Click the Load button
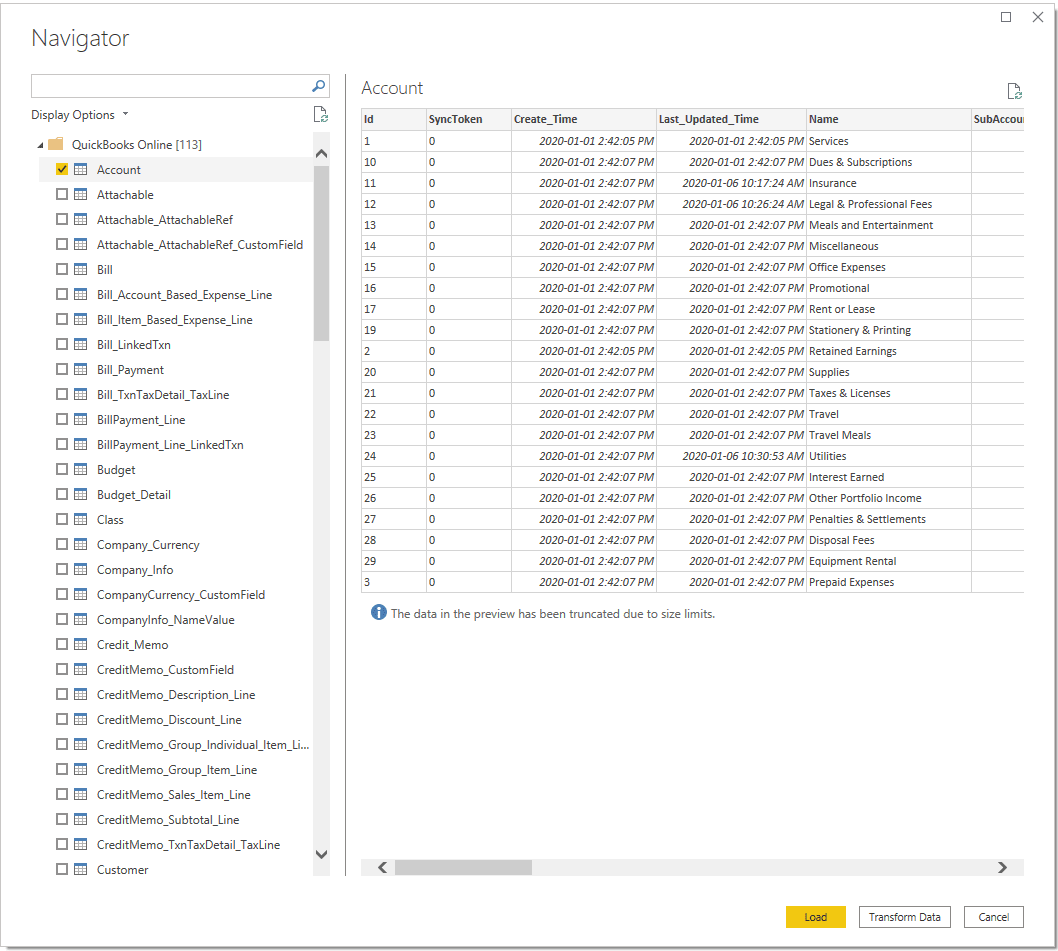 pos(815,916)
